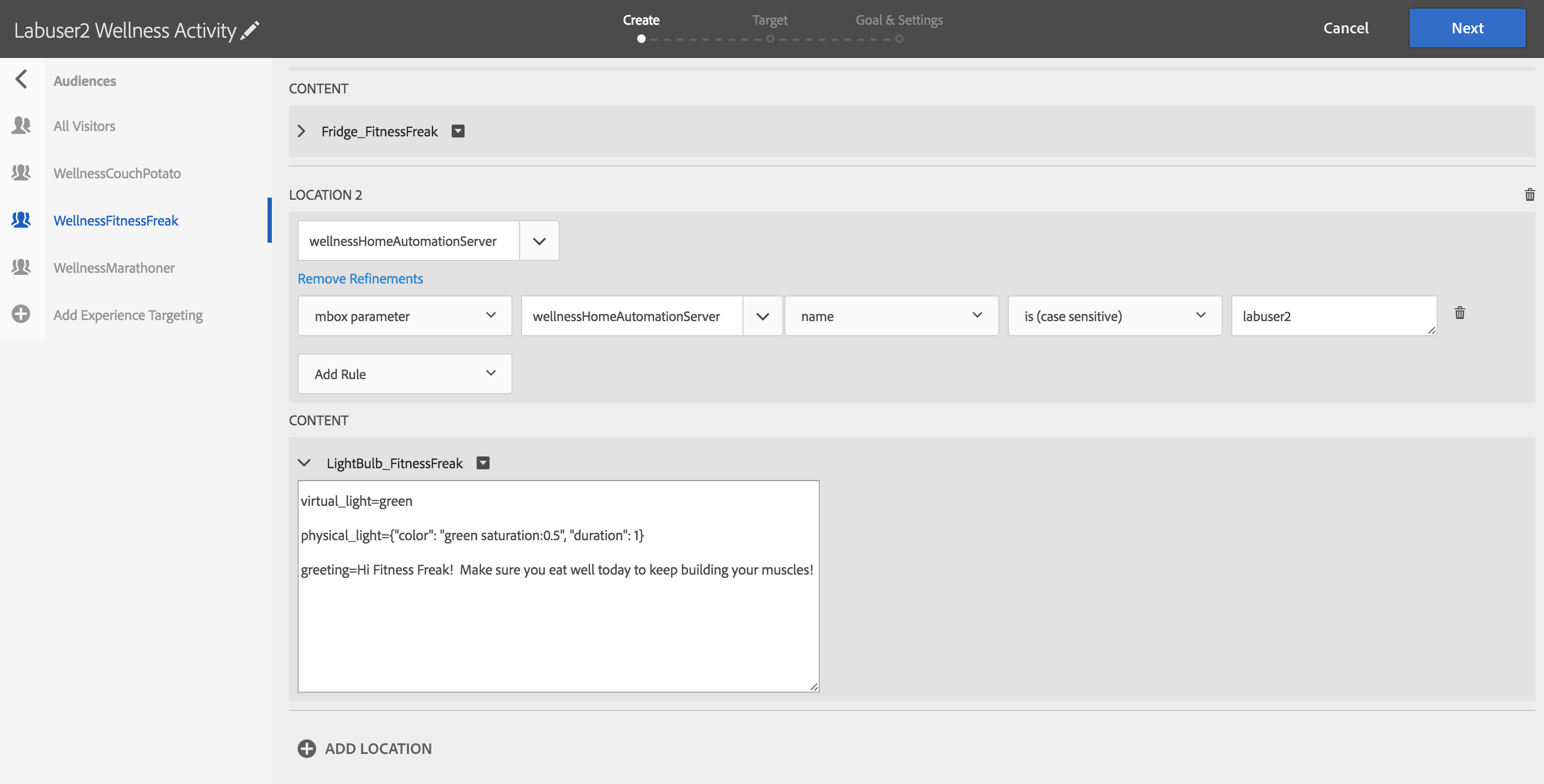Click the ADD LOCATION plus icon
Image resolution: width=1544 pixels, height=784 pixels.
tap(306, 748)
